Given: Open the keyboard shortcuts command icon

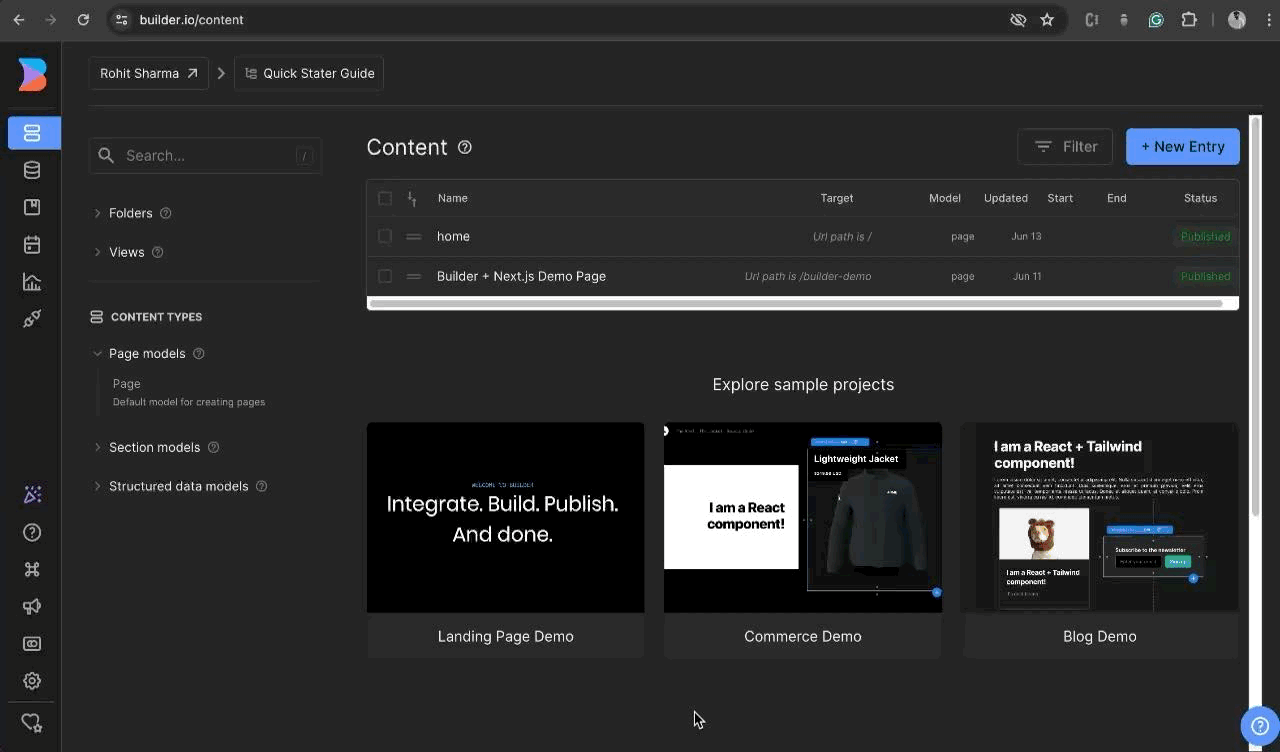Looking at the screenshot, I should pos(32,569).
